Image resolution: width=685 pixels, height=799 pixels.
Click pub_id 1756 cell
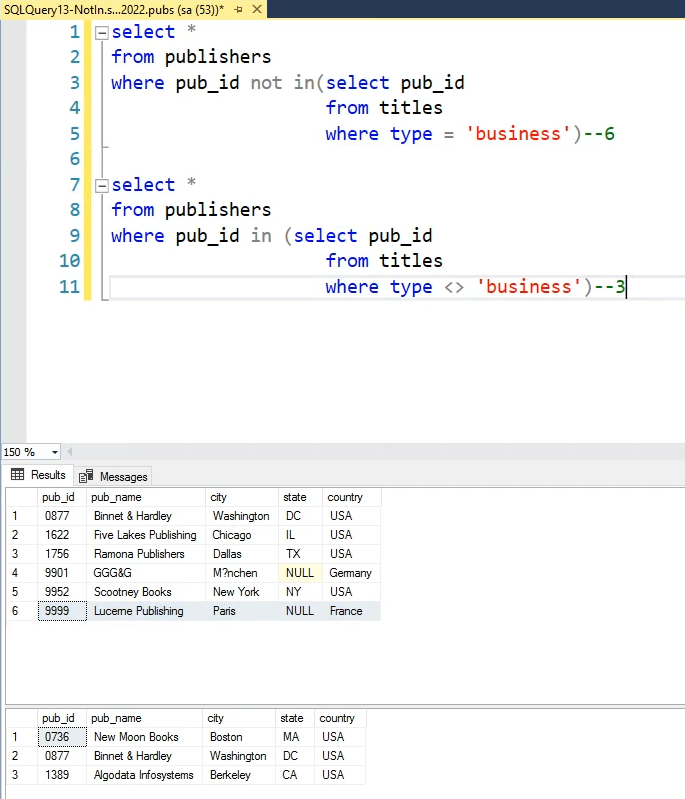pos(62,554)
